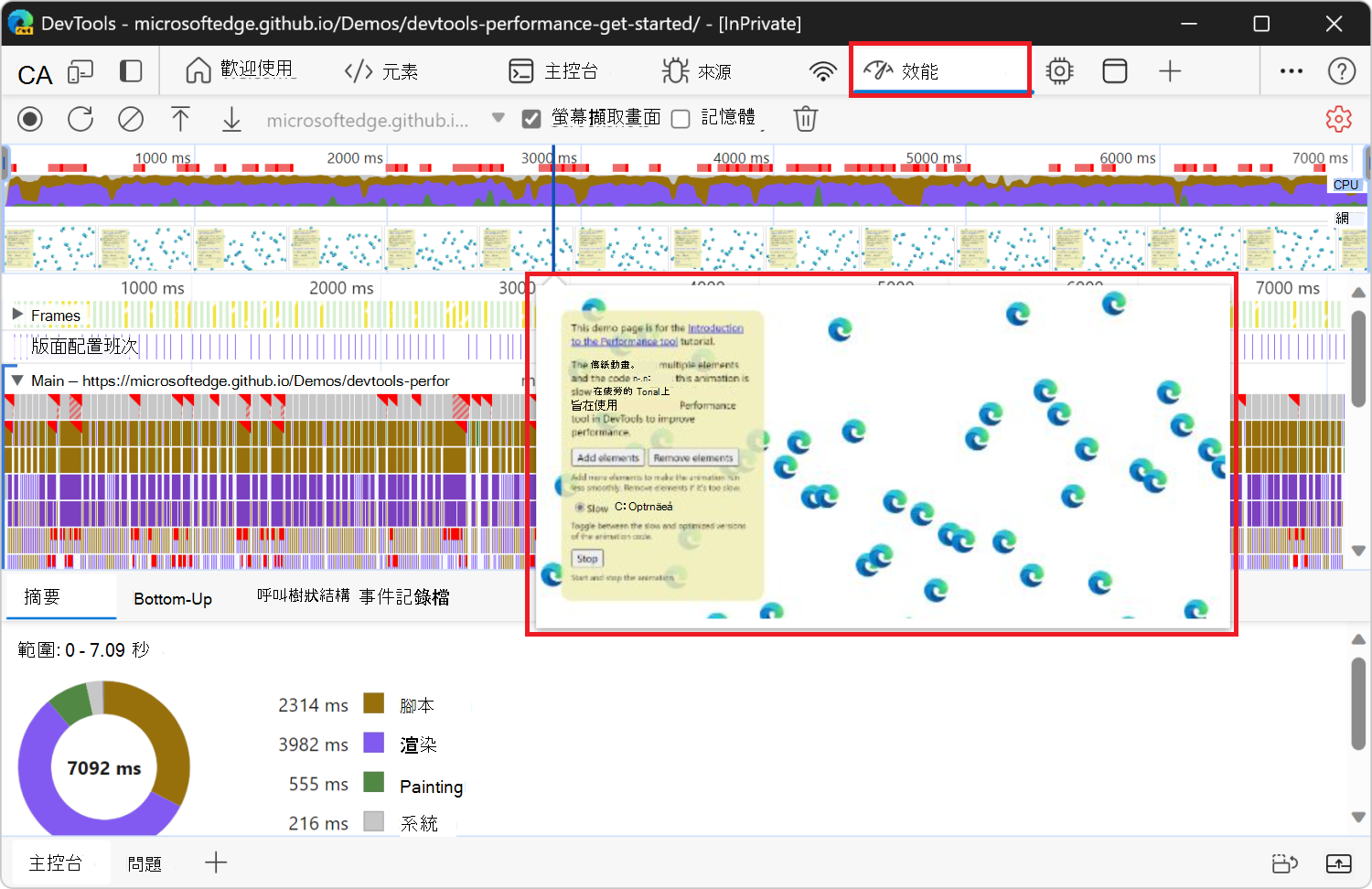Open the Help question mark icon
The height and width of the screenshot is (889, 1372).
click(x=1342, y=71)
